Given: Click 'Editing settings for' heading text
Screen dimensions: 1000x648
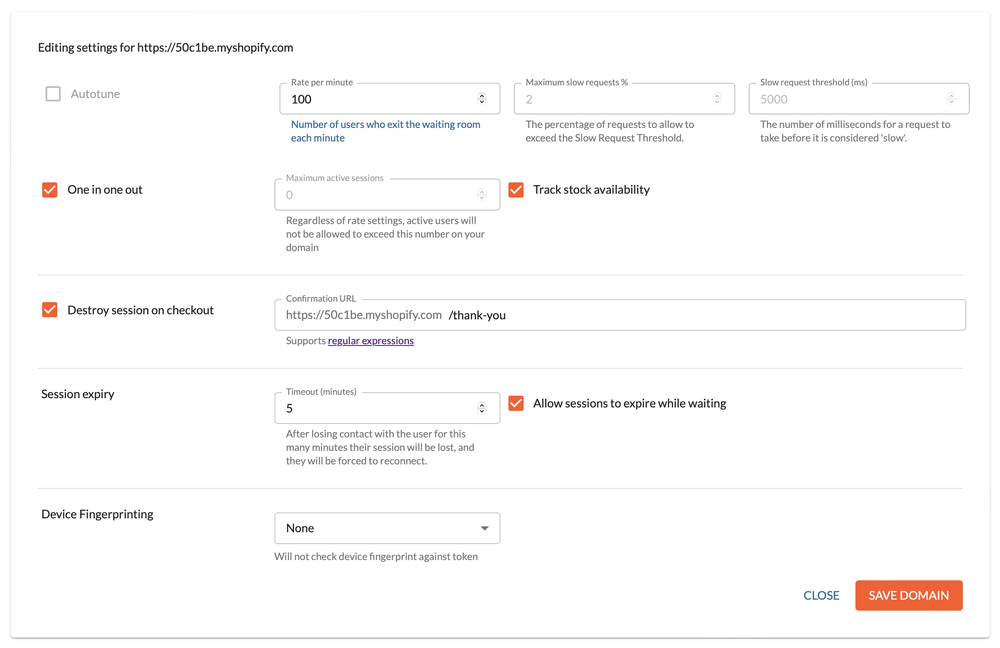Looking at the screenshot, I should (166, 47).
